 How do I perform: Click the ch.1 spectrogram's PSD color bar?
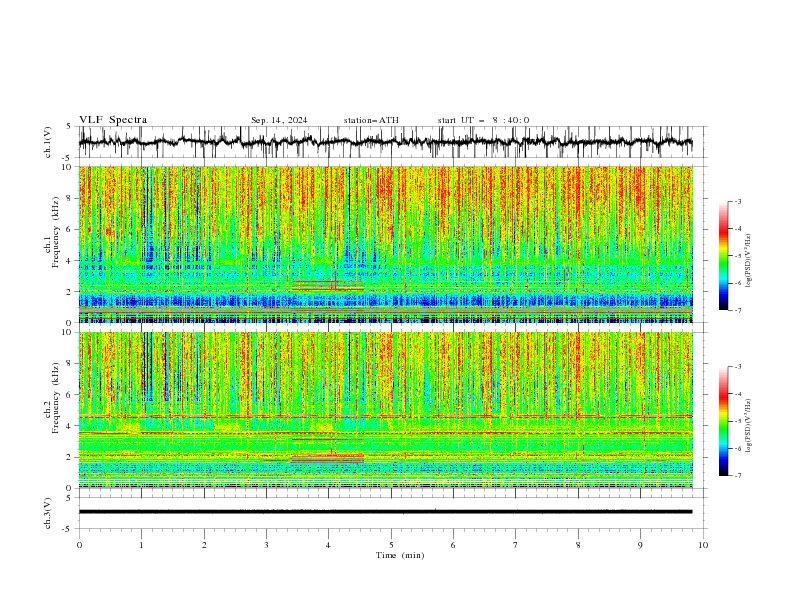tap(723, 256)
